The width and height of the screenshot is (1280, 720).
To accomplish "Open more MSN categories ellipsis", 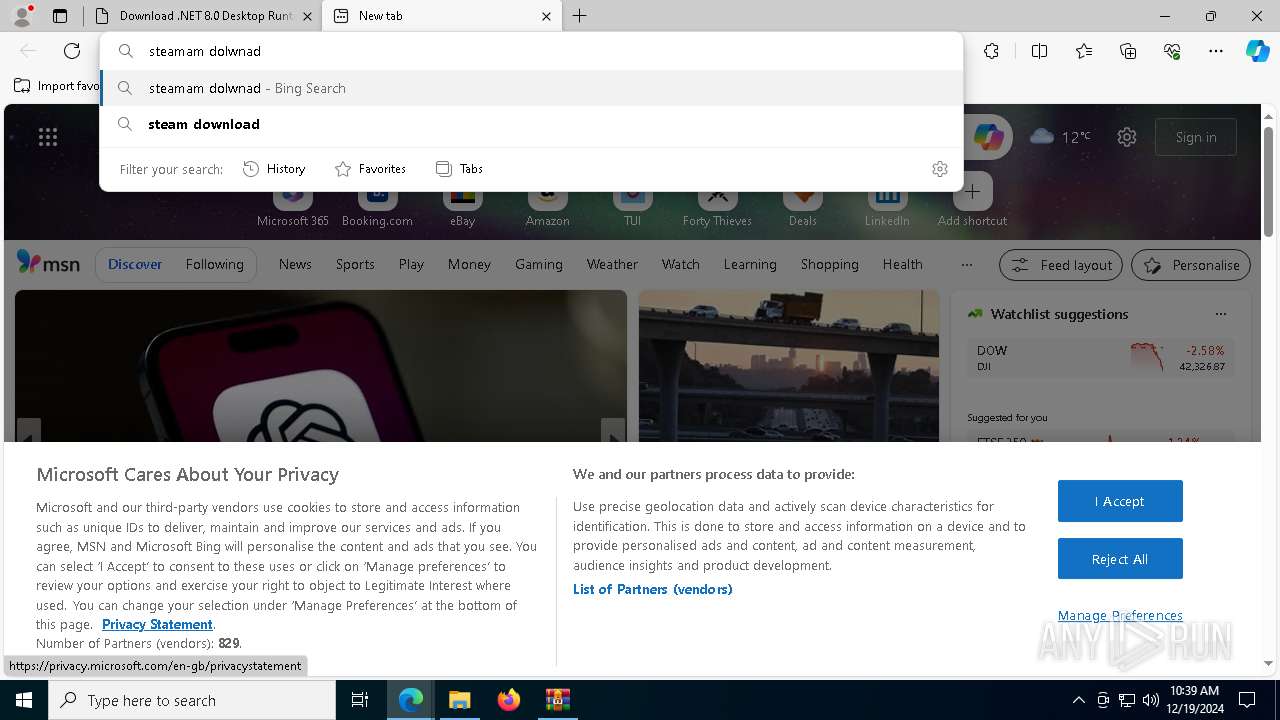I will 966,265.
